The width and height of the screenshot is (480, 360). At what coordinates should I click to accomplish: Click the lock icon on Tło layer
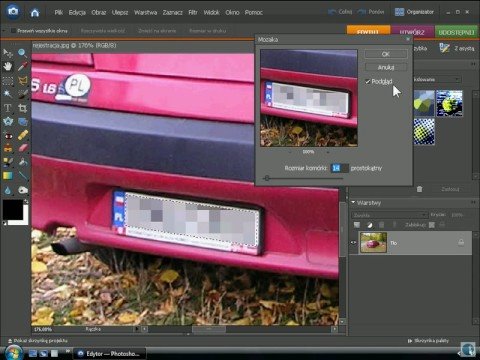click(x=461, y=242)
